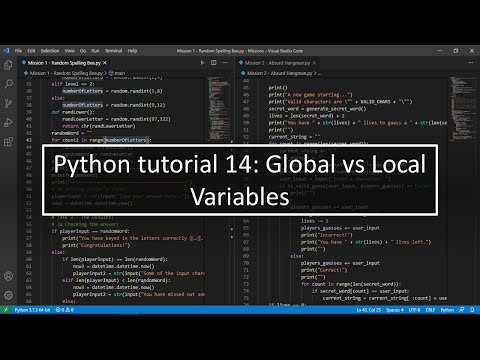Open the Explorer view in activity bar
480x360 pixels.
[x=8, y=65]
